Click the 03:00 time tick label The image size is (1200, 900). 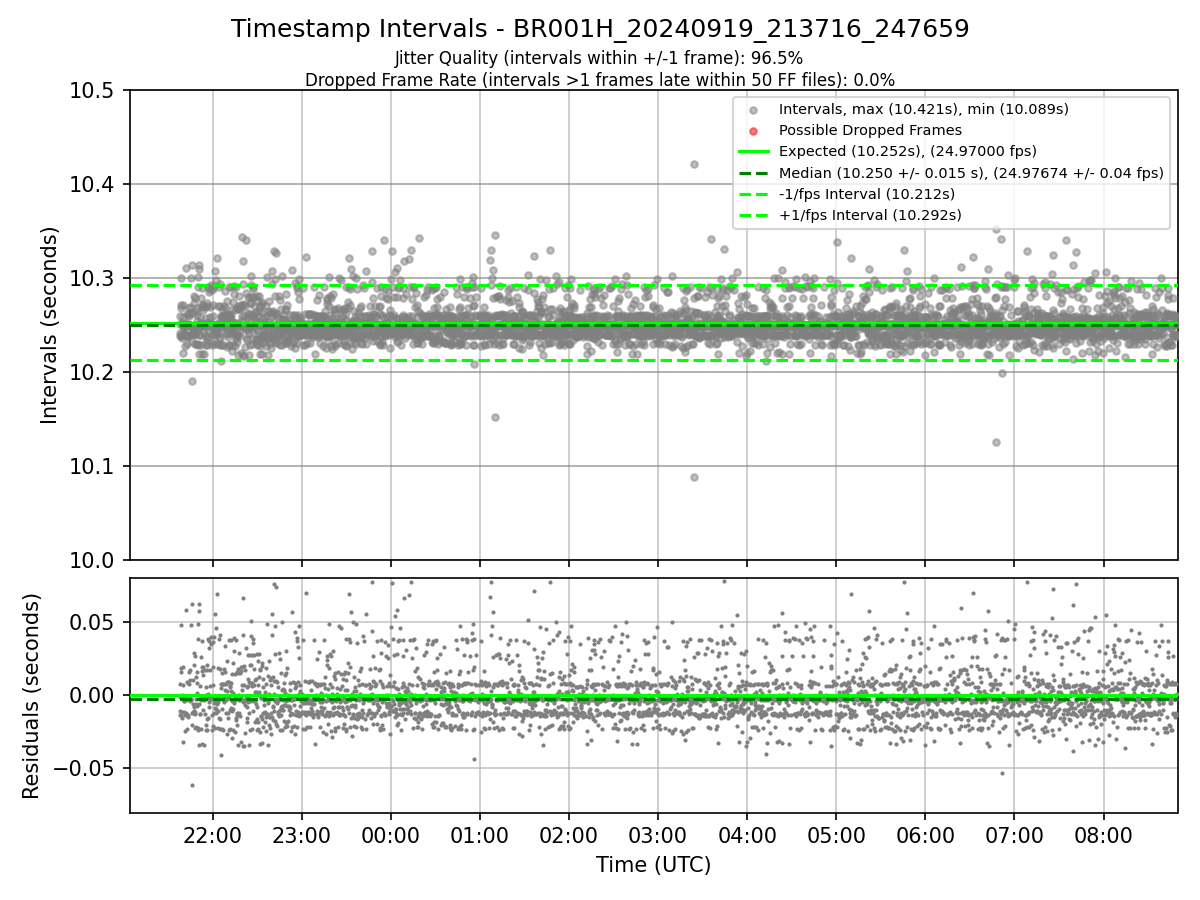click(x=658, y=835)
